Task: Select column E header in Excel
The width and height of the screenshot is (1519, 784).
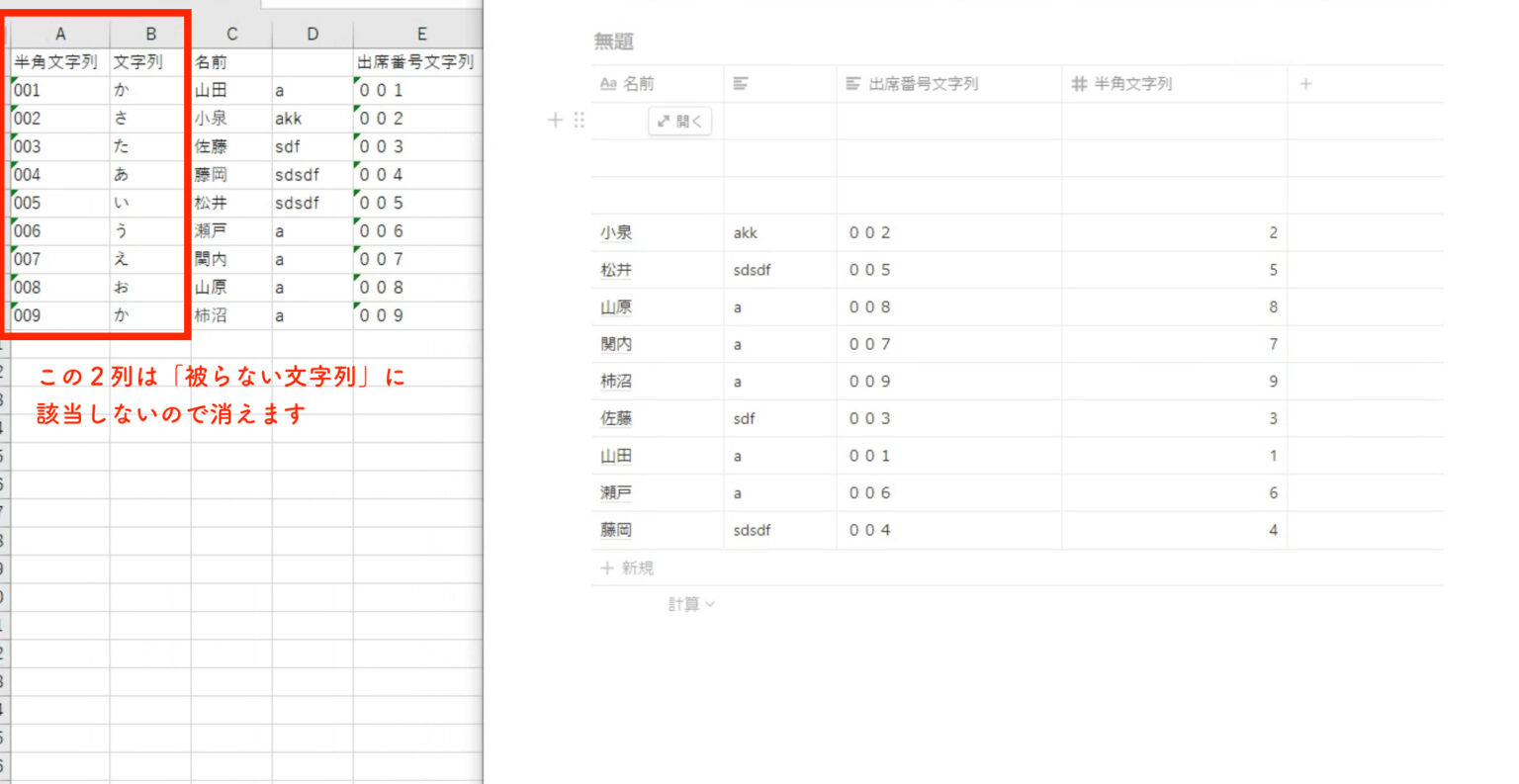Action: [421, 34]
